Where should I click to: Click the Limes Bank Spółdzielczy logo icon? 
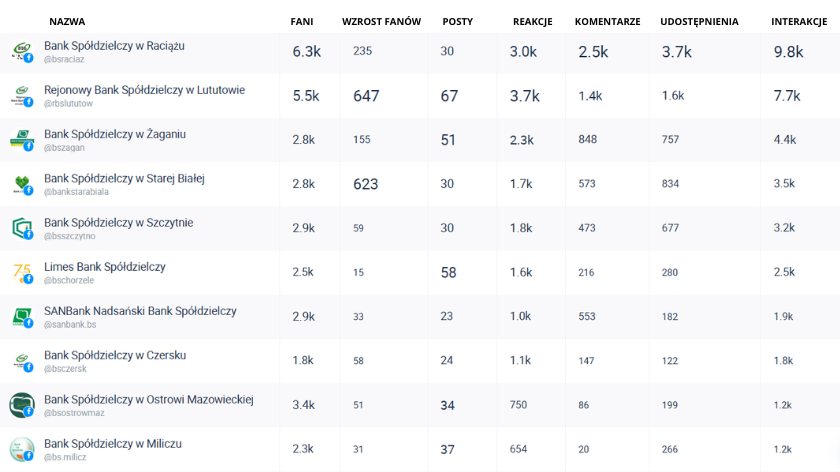21,272
